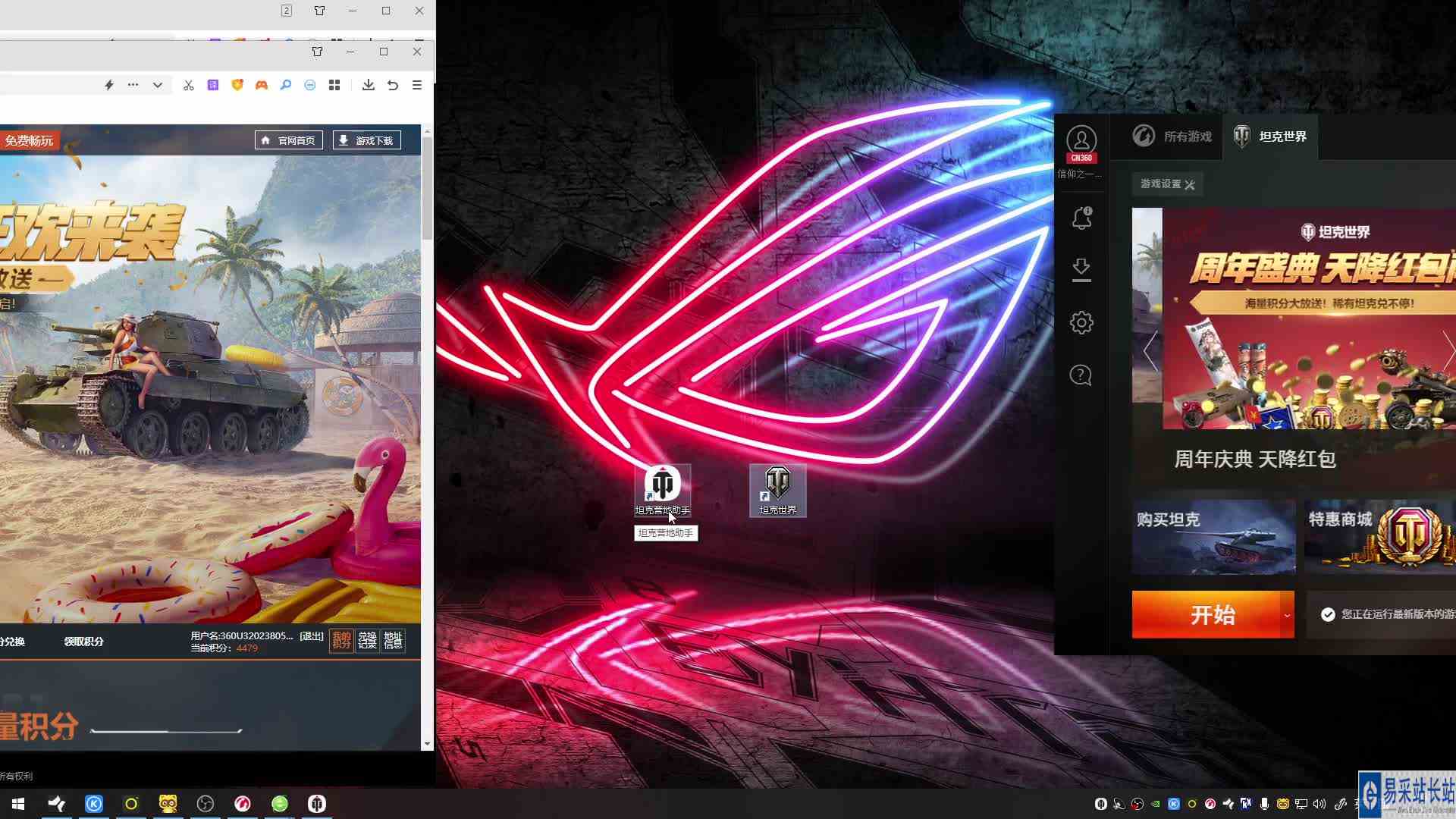Click the 游戏下载 button on webpage
Image resolution: width=1456 pixels, height=819 pixels.
tap(366, 140)
